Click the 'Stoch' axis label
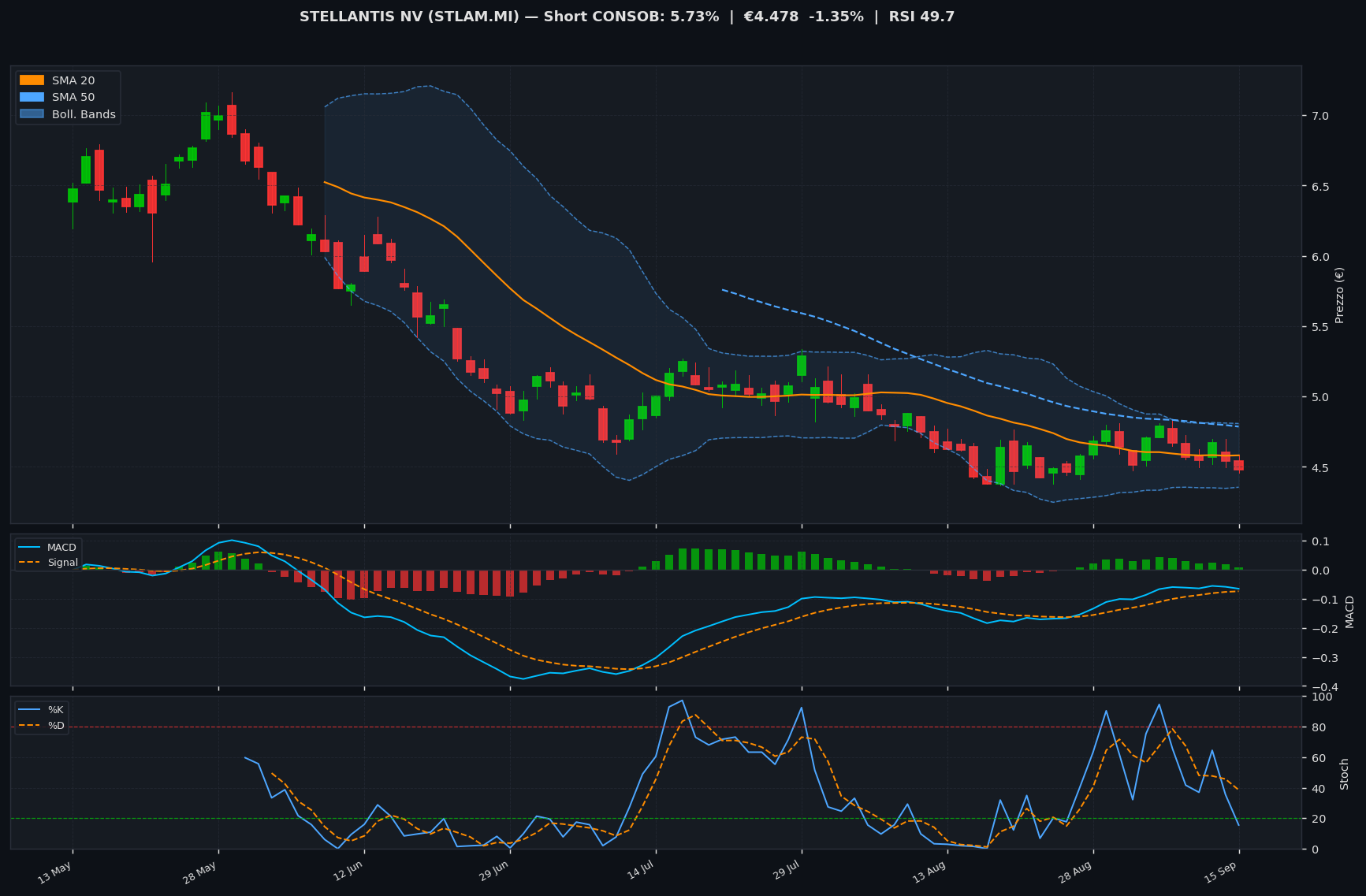Screen dimensions: 1366x896 1345,774
